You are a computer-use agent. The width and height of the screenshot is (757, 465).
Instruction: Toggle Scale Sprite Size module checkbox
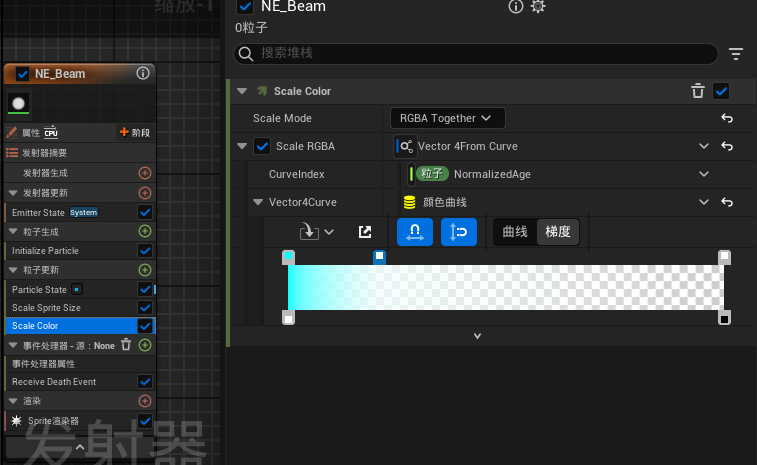coord(145,308)
